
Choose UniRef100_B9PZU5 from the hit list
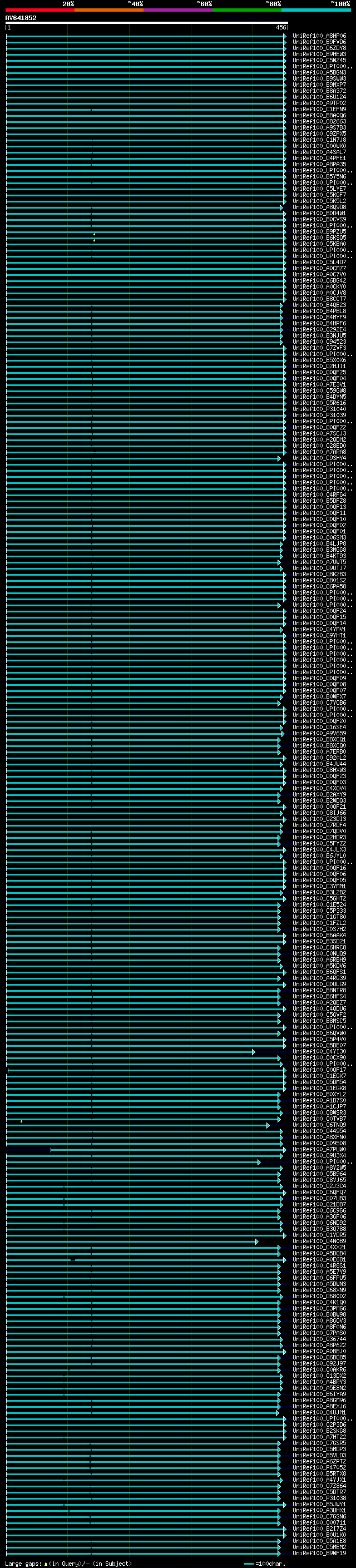(319, 232)
